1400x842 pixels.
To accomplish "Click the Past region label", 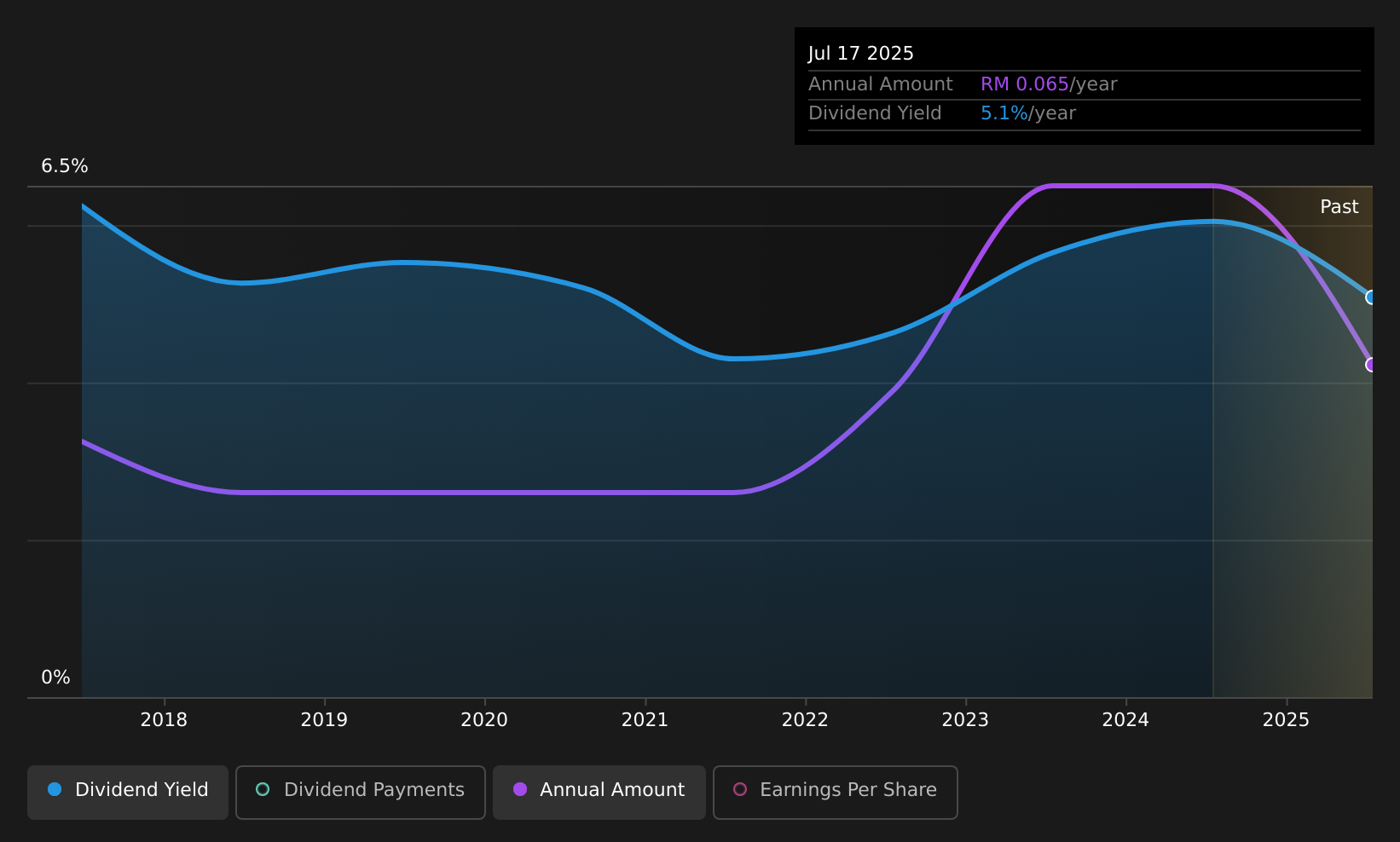I will point(1339,207).
